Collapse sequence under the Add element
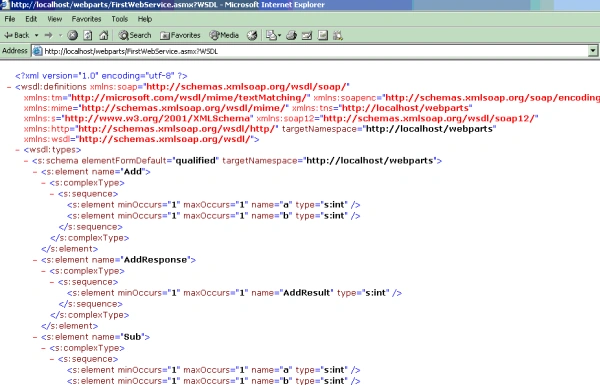600x385 pixels. pyautogui.click(x=52, y=194)
